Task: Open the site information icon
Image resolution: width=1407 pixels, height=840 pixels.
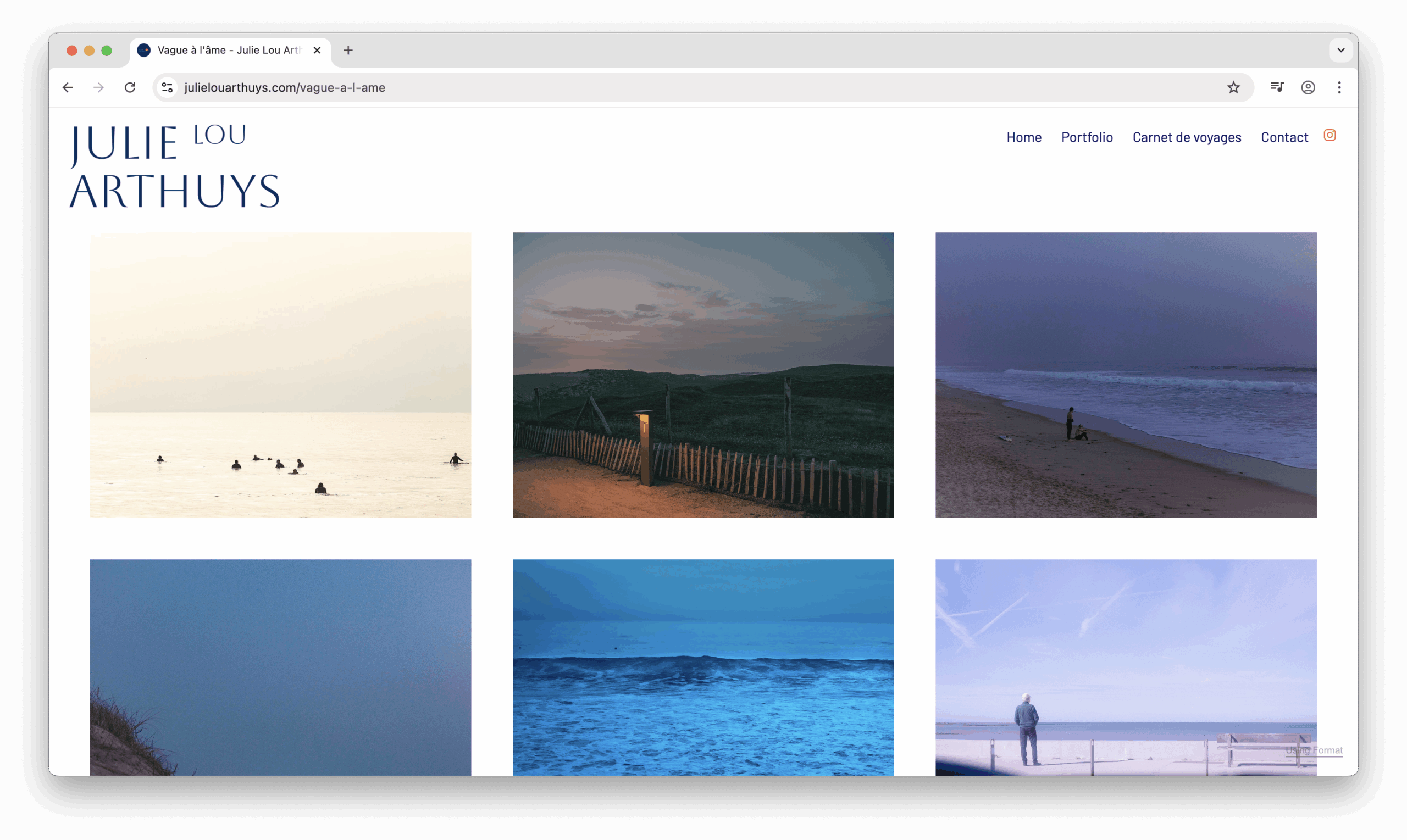Action: (x=167, y=88)
